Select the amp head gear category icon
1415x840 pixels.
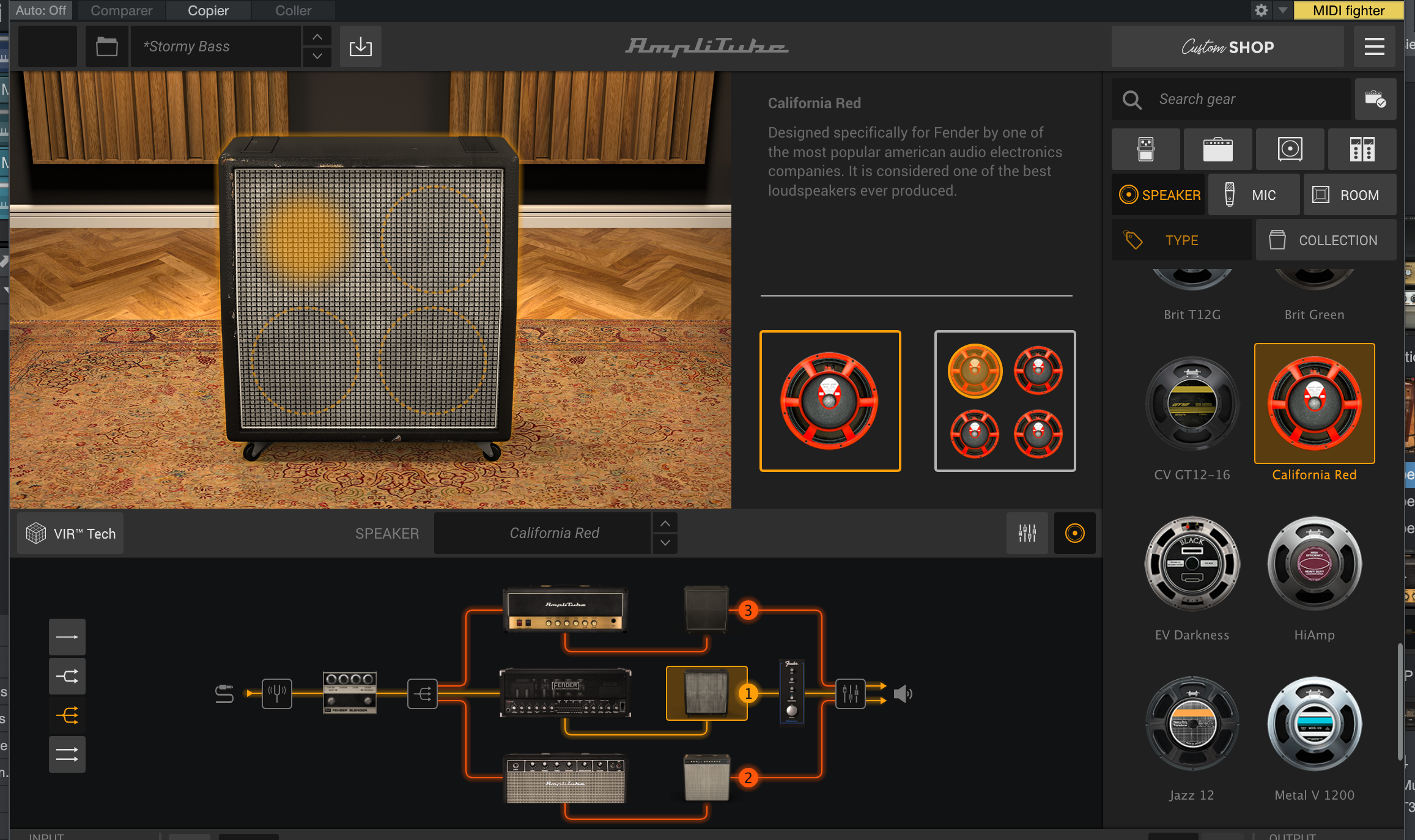click(x=1217, y=149)
